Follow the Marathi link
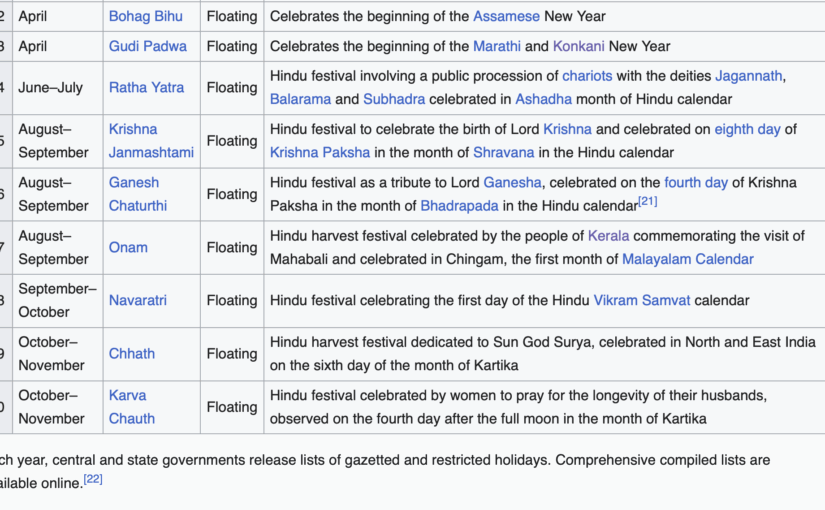The image size is (825, 510). click(497, 46)
